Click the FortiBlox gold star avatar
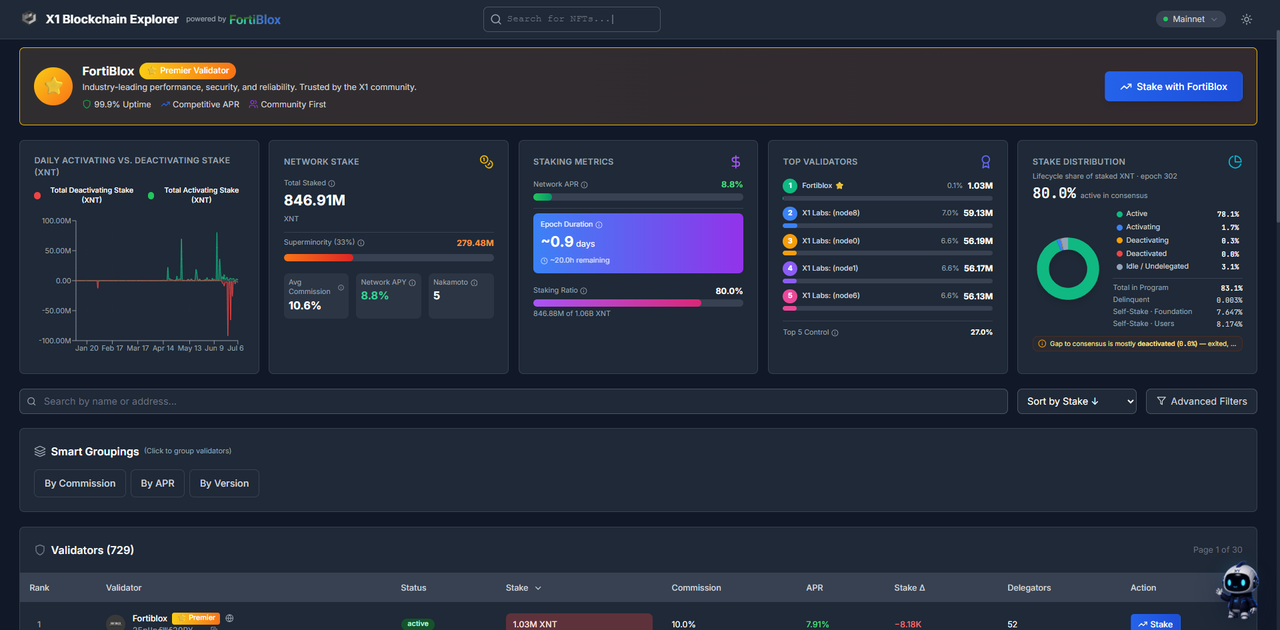The height and width of the screenshot is (630, 1280). pyautogui.click(x=53, y=86)
